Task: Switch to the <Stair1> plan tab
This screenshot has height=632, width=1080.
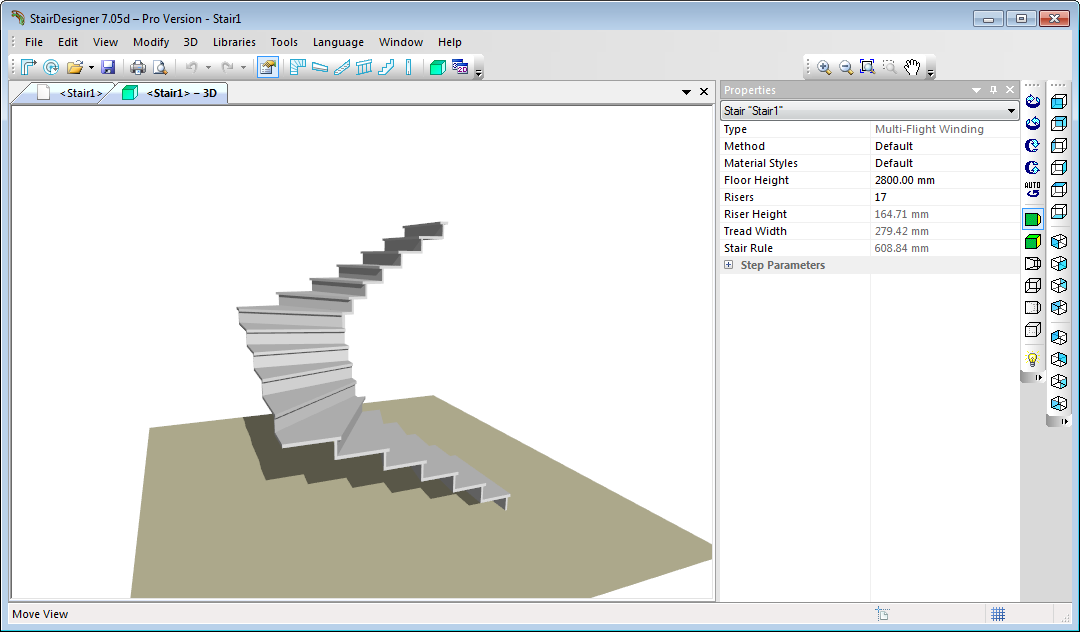Action: [x=70, y=93]
